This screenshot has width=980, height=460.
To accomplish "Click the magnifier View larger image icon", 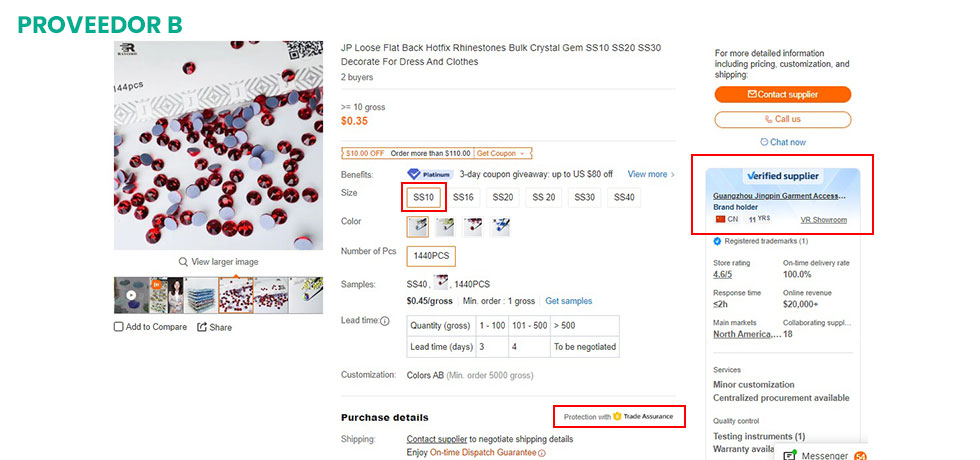I will [183, 262].
